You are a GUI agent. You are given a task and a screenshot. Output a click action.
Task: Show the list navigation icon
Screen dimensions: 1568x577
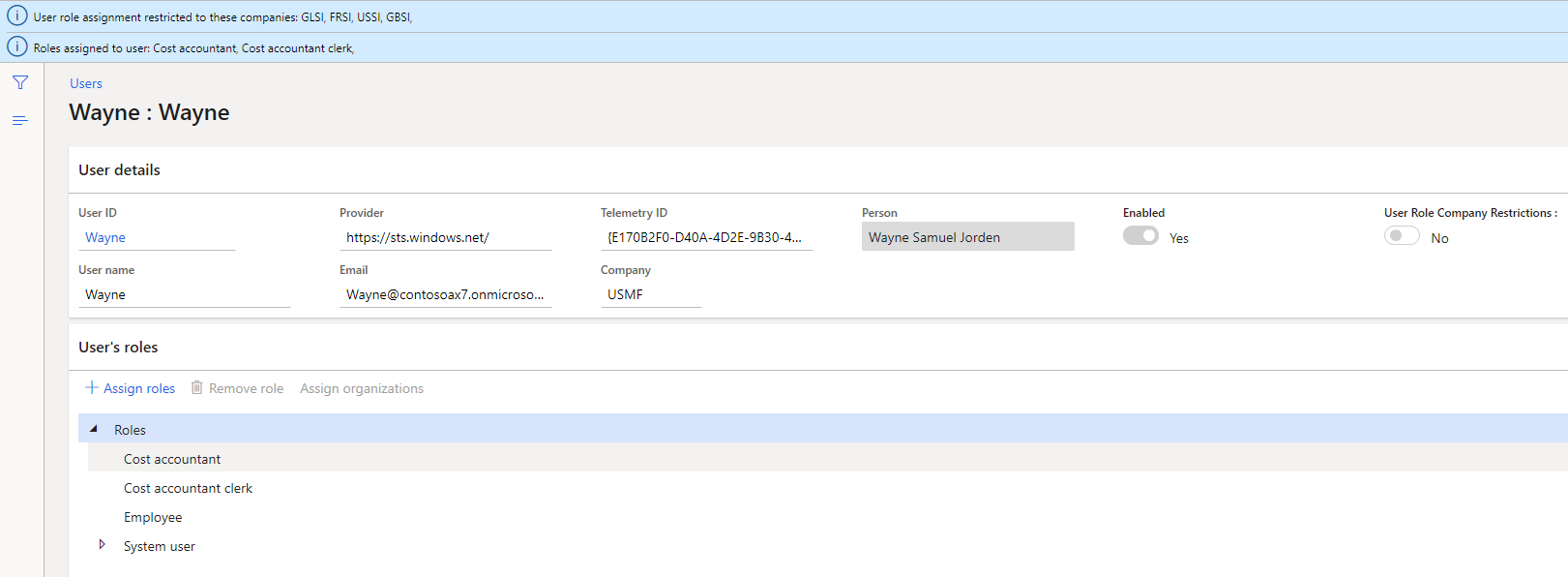click(x=20, y=121)
